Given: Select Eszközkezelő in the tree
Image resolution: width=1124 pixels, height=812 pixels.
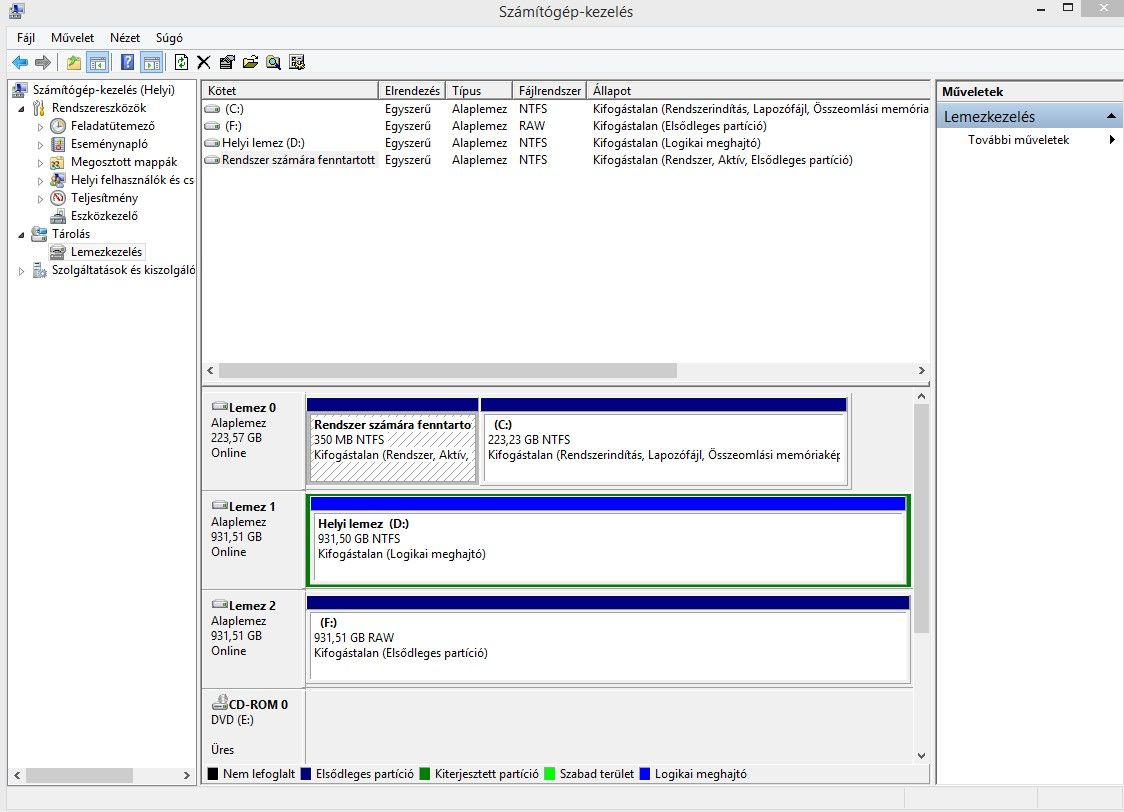Looking at the screenshot, I should point(104,216).
